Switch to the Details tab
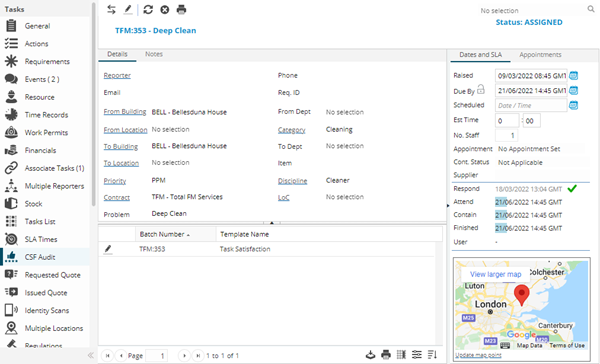 coord(117,54)
